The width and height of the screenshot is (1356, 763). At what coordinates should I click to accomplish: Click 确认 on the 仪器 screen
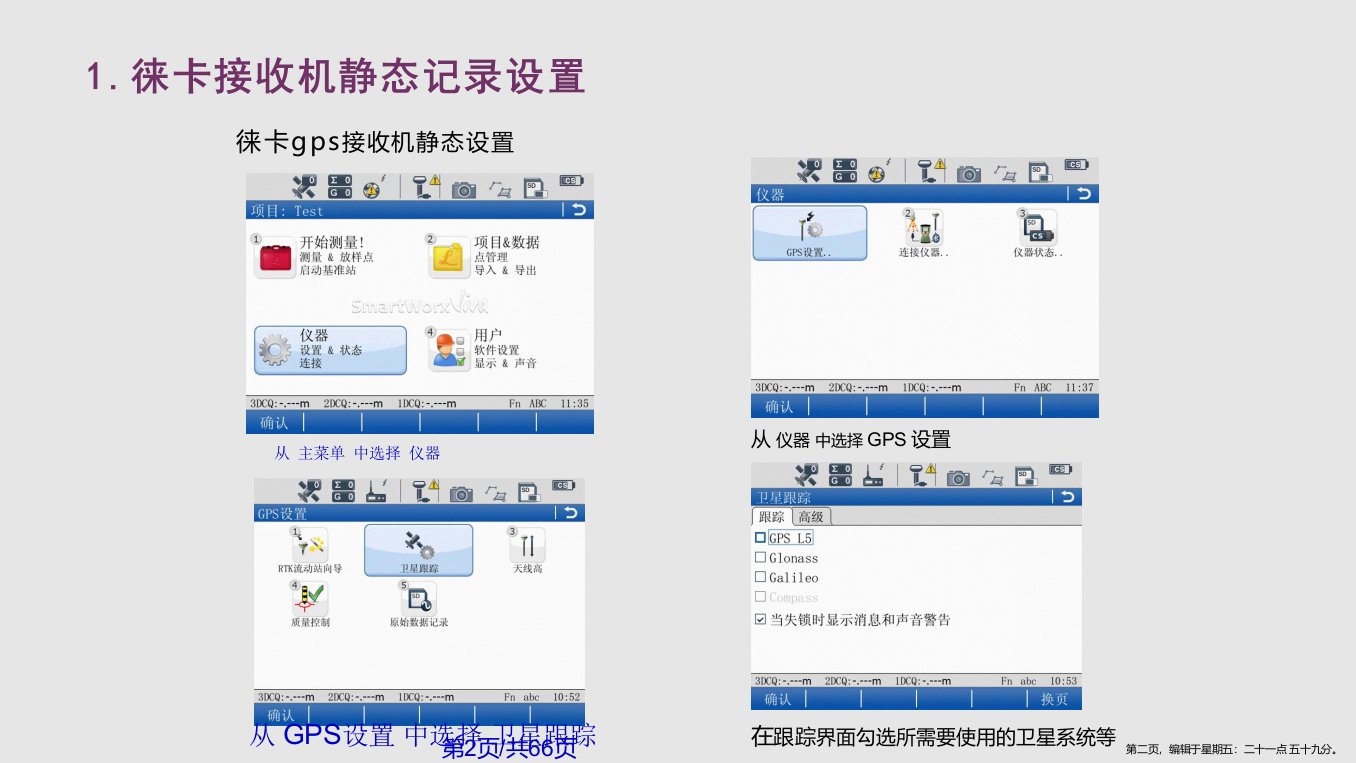(x=779, y=407)
